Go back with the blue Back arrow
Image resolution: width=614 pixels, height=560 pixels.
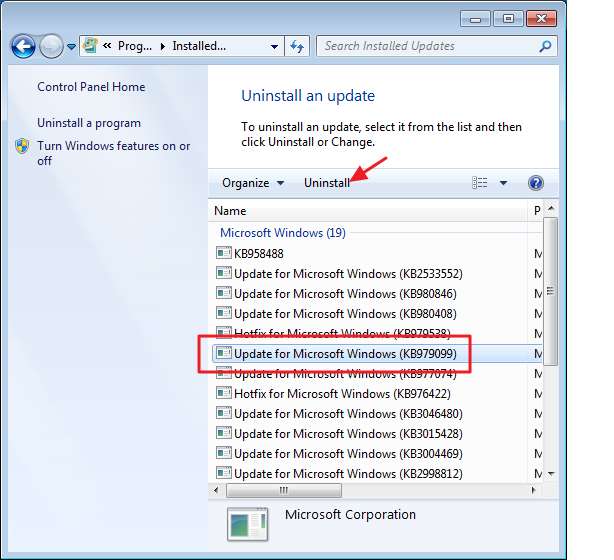pos(23,47)
